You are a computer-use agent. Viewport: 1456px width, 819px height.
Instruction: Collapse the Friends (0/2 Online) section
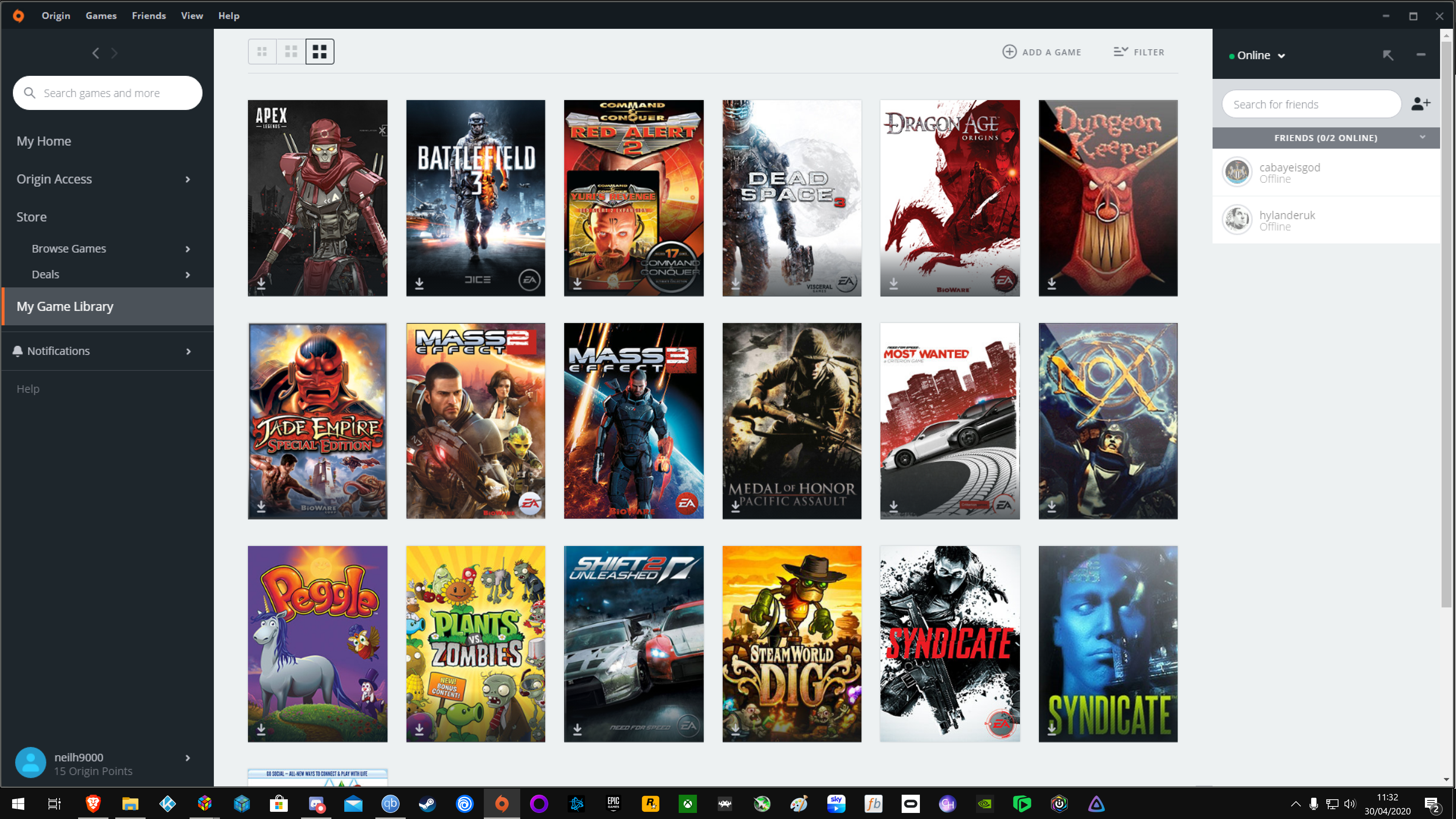1422,137
